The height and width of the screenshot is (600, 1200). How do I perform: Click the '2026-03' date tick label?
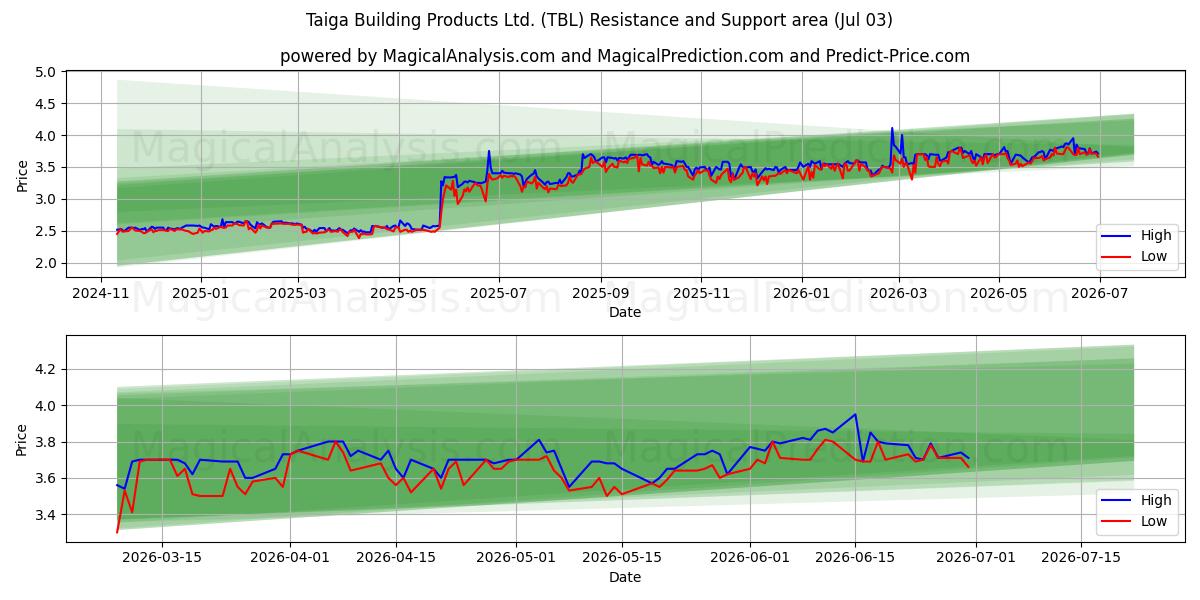pos(898,293)
